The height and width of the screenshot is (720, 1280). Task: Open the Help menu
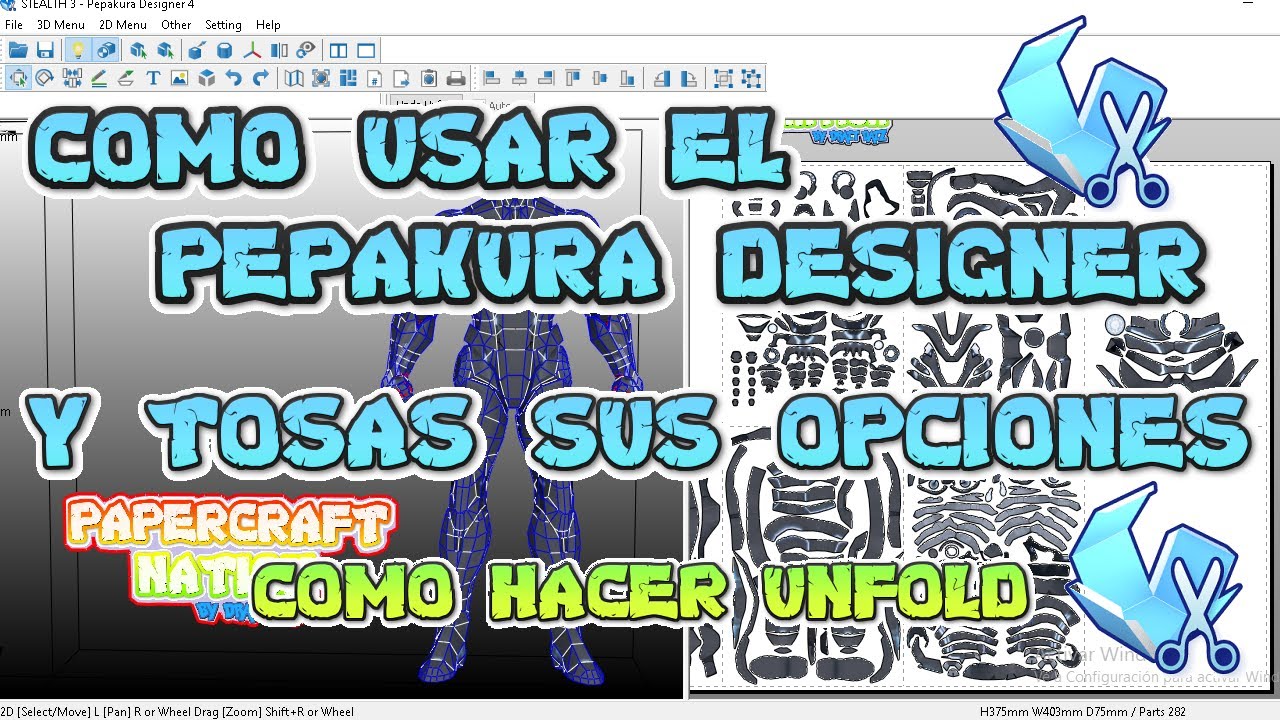[268, 25]
